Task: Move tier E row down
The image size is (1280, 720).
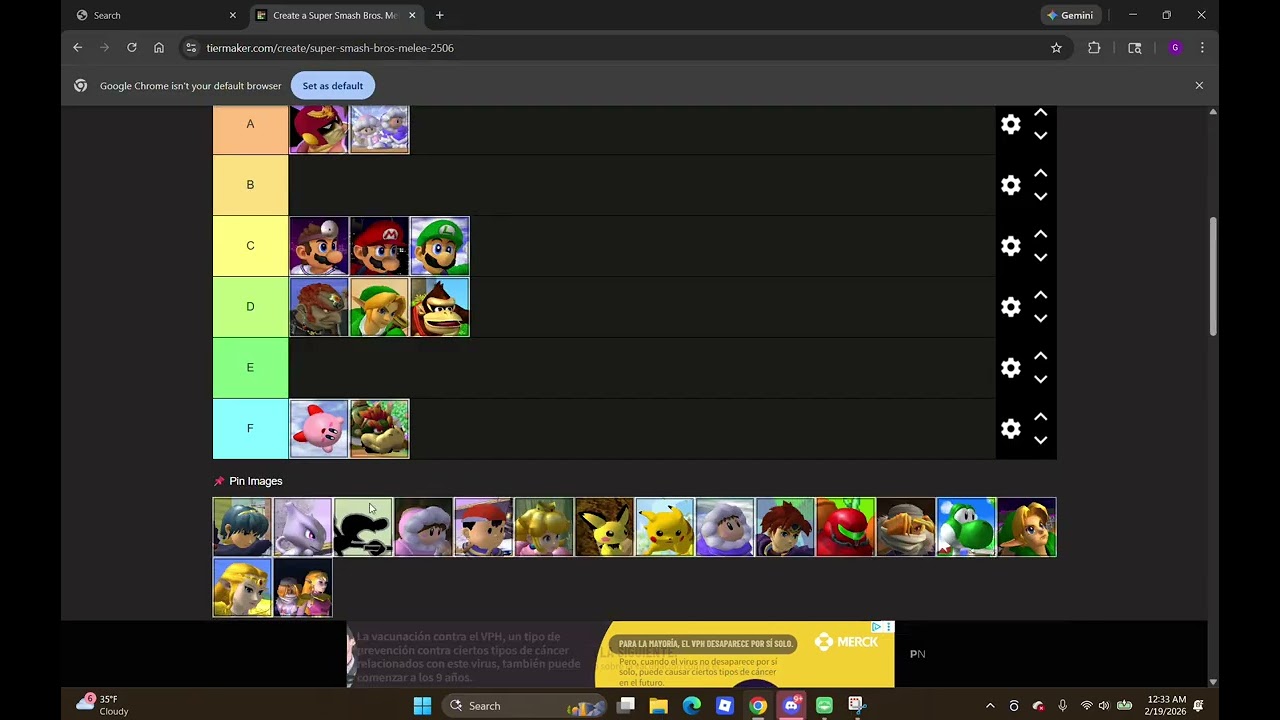Action: tap(1040, 380)
